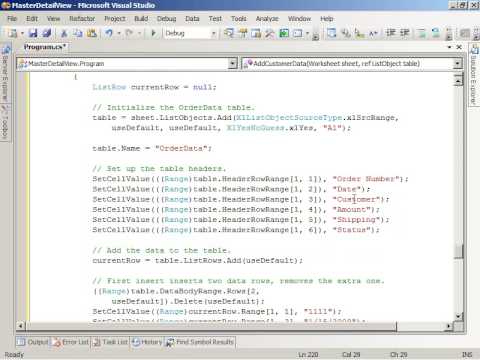Image resolution: width=480 pixels, height=360 pixels.
Task: Click the Copy toolbar icon
Action: [x=78, y=33]
